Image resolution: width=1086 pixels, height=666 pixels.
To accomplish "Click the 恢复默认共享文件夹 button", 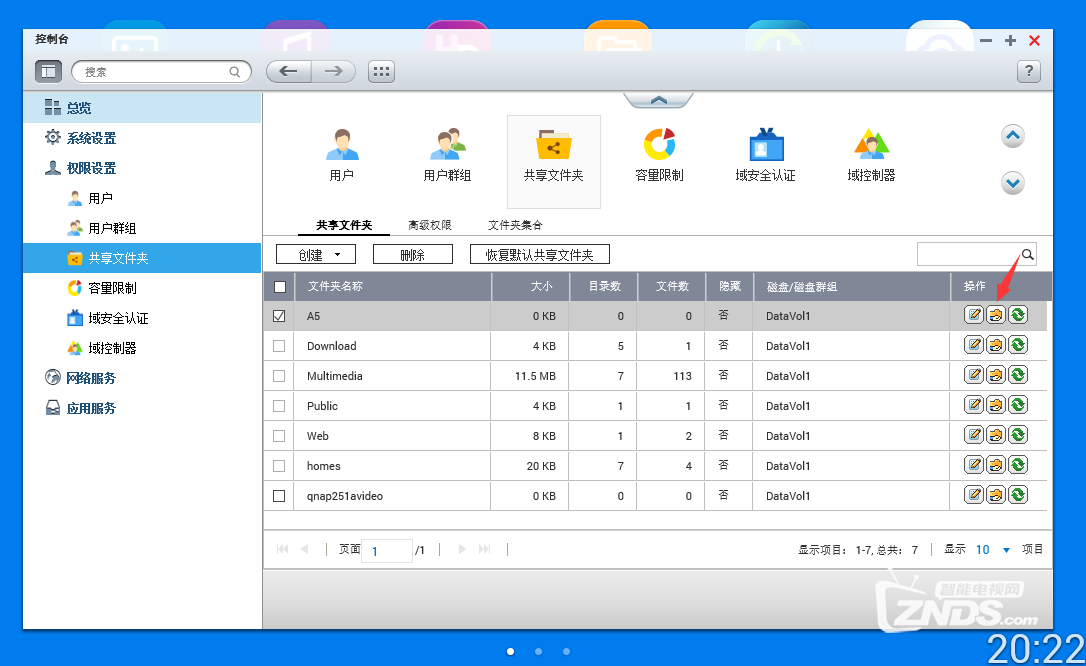I will [x=540, y=255].
